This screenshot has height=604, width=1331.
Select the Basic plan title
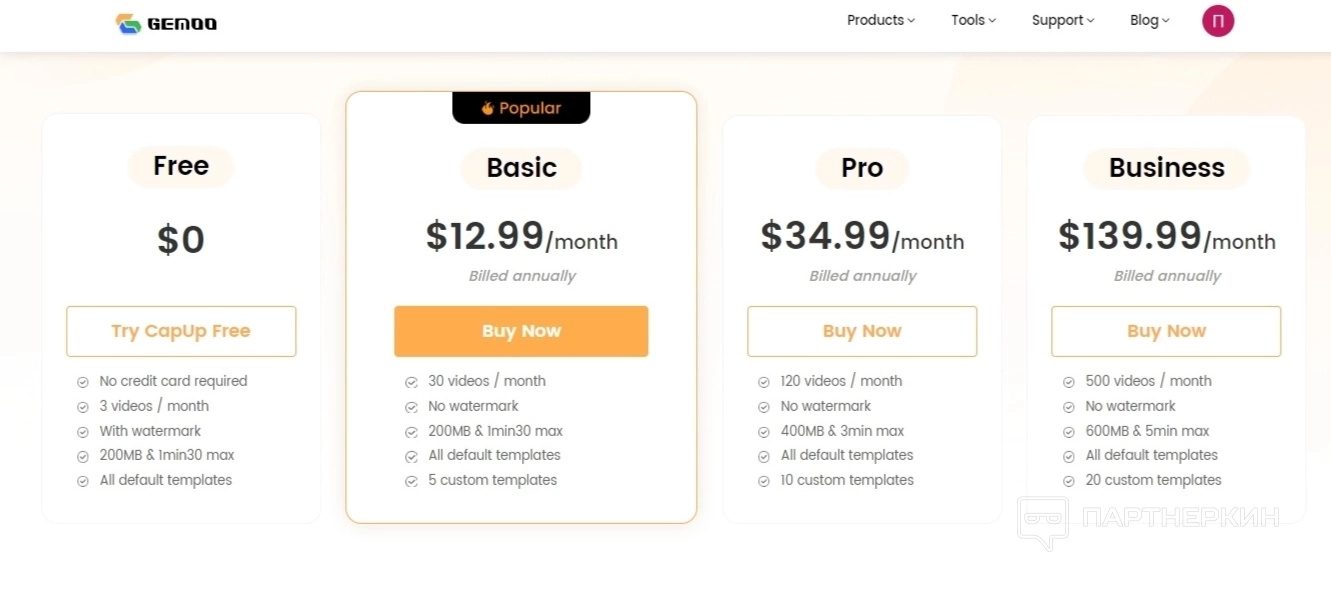coord(521,168)
